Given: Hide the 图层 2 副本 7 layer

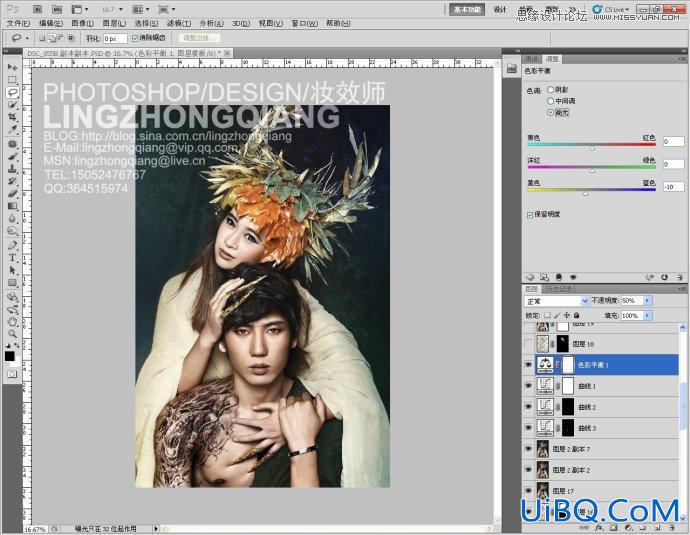Looking at the screenshot, I should pos(529,449).
